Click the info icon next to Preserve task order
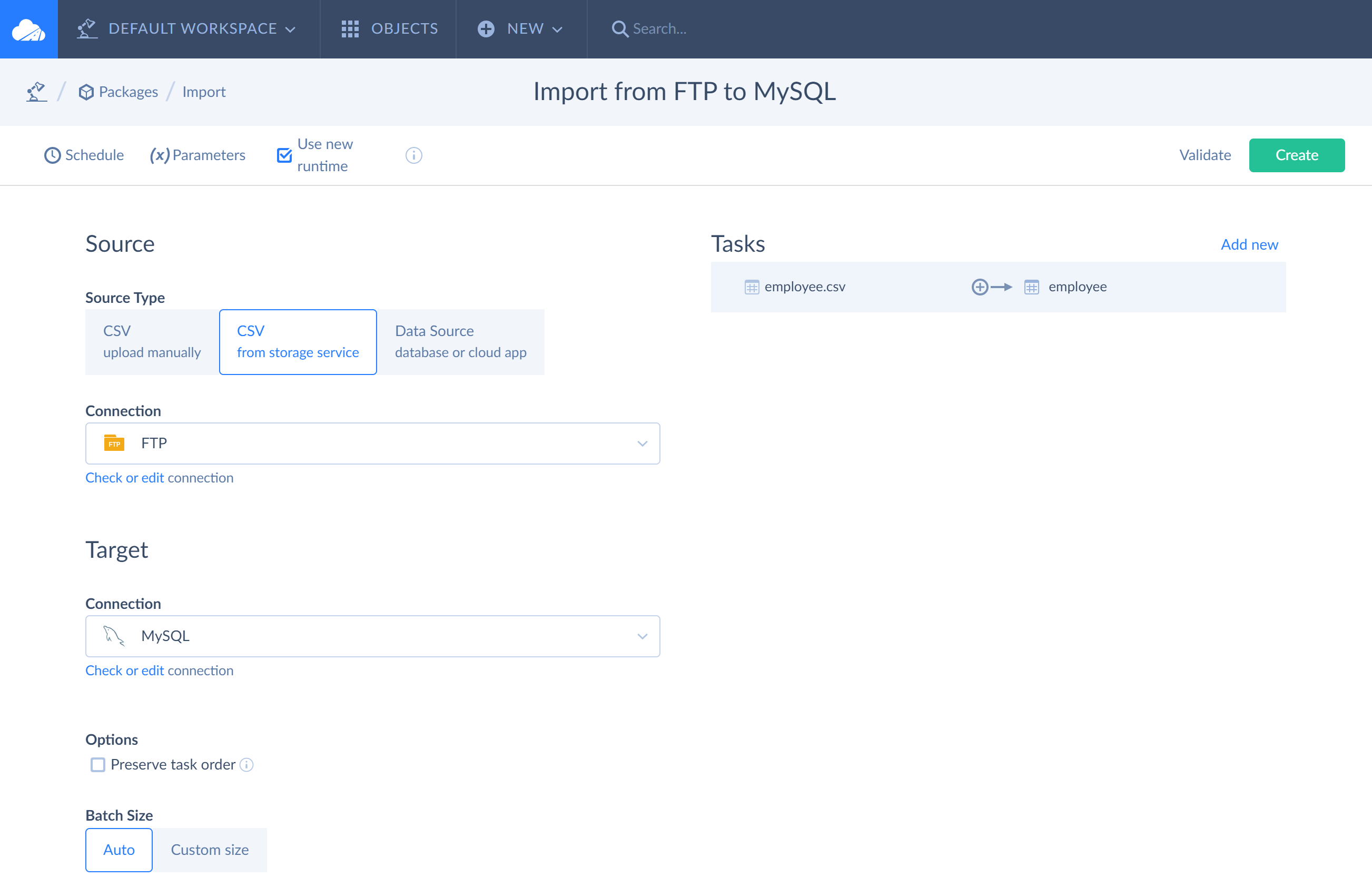The image size is (1372, 887). (x=246, y=764)
